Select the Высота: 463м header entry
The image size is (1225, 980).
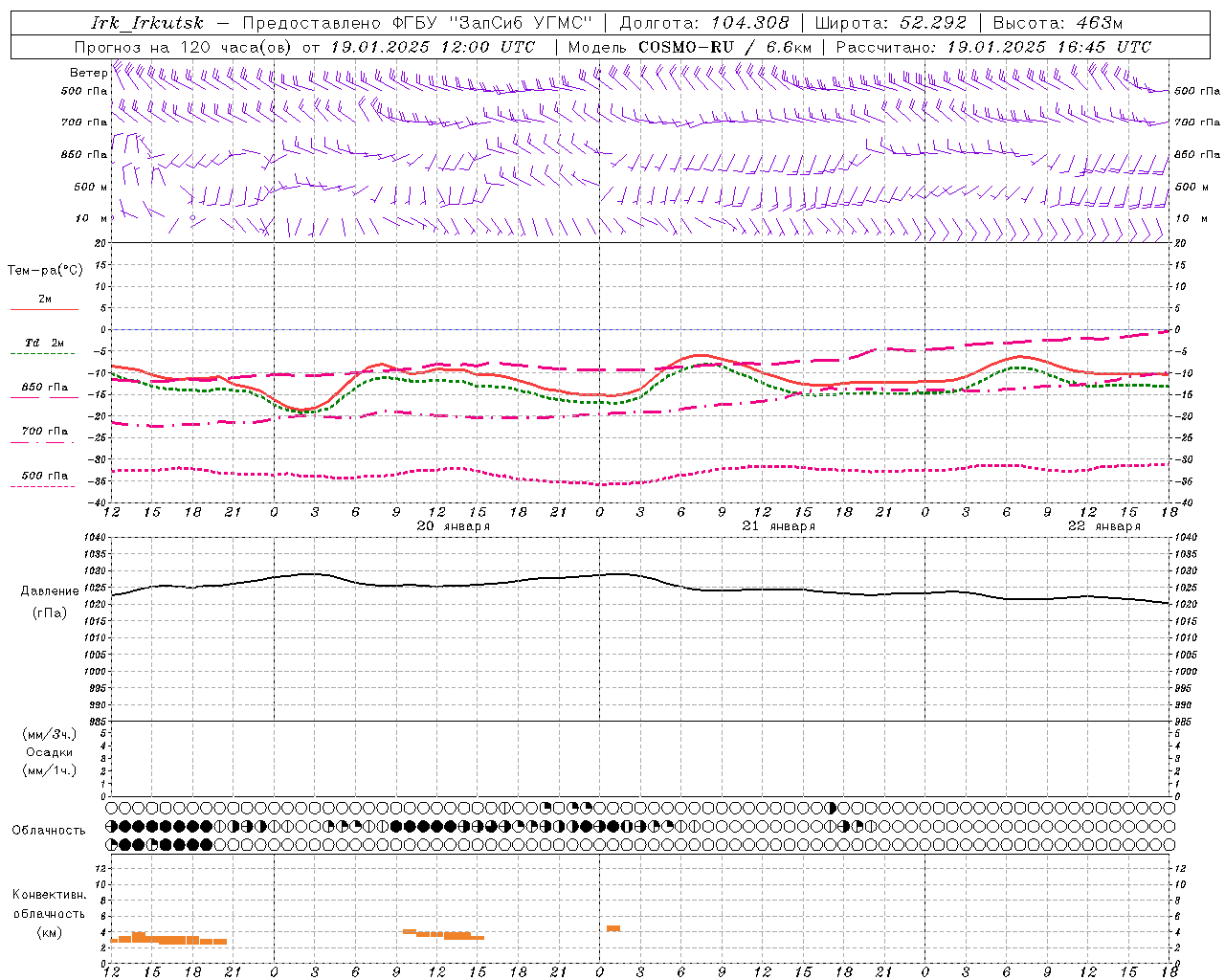[1058, 23]
